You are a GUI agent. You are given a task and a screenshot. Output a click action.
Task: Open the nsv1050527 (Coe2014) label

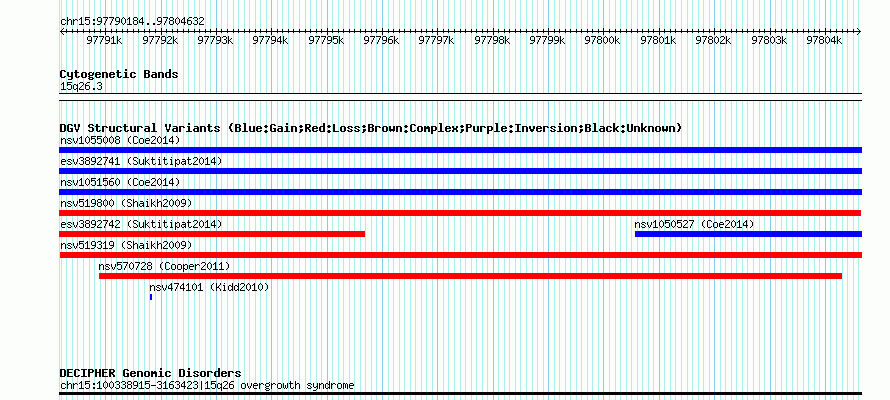point(694,224)
